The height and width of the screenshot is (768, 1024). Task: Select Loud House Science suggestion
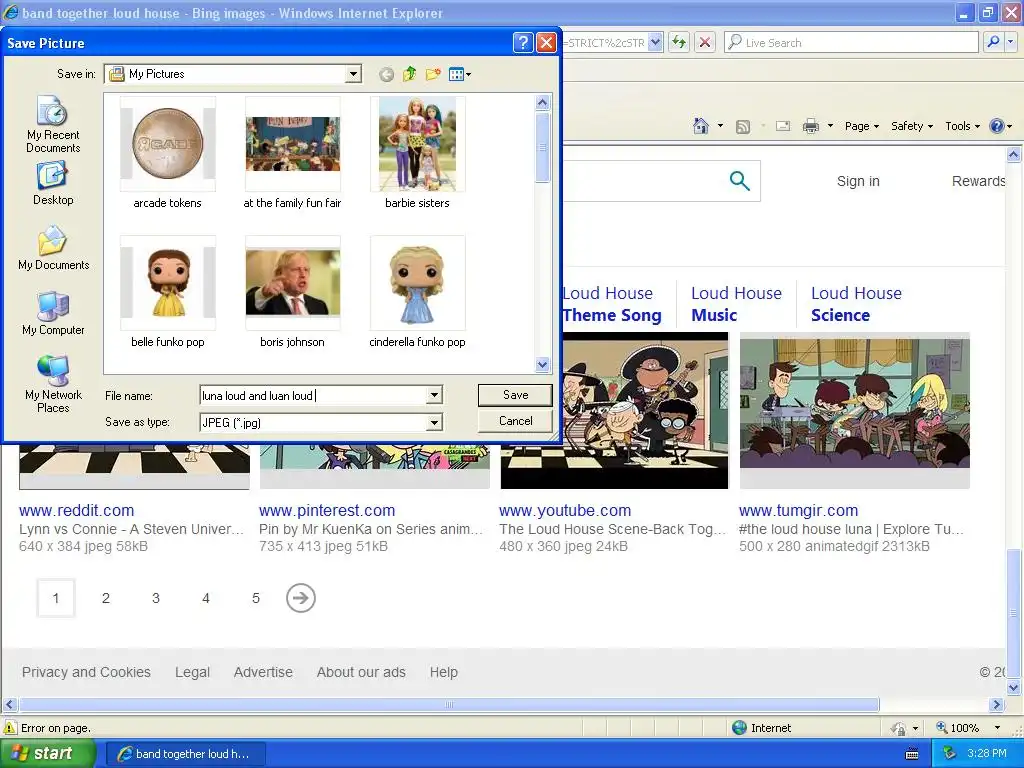(856, 304)
